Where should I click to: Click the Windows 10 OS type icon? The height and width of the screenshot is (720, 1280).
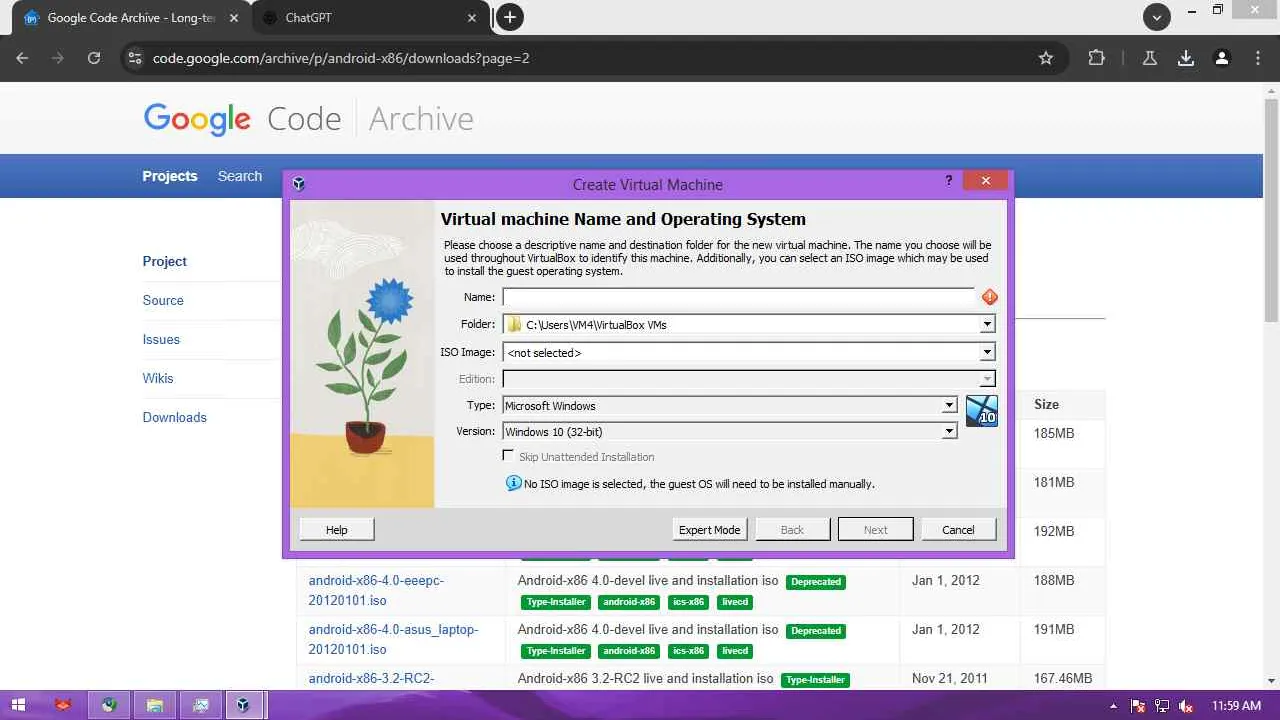tap(982, 411)
